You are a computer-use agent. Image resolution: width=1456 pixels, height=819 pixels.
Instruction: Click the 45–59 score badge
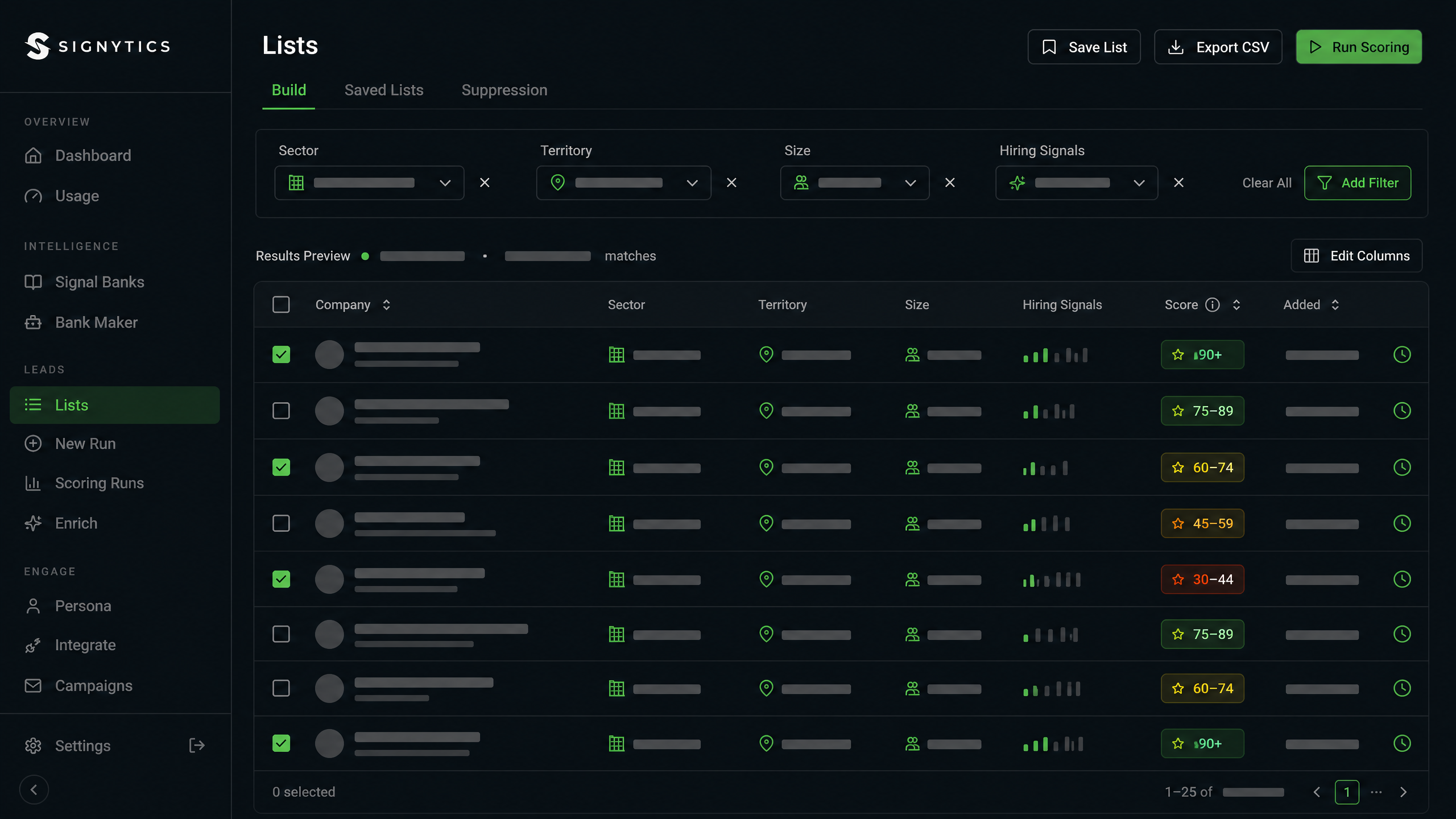pos(1202,523)
